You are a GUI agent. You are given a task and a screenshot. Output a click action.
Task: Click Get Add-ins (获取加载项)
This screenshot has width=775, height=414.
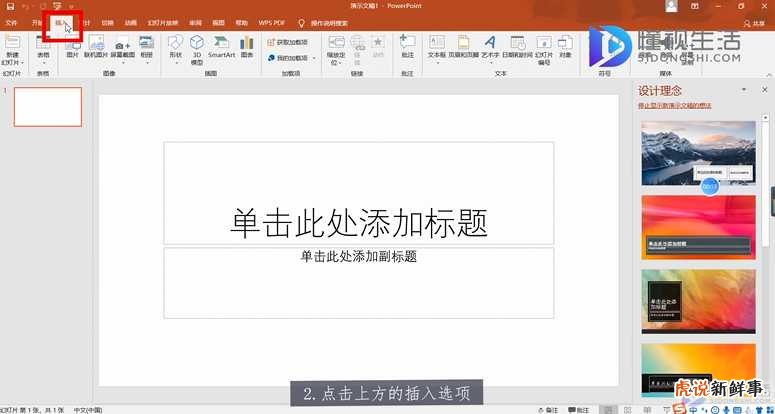[288, 42]
